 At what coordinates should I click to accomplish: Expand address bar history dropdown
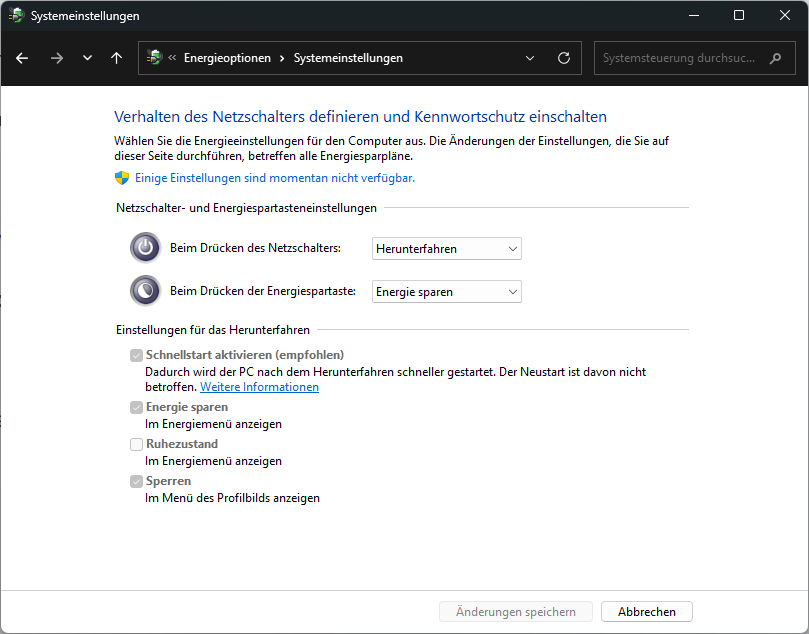(x=530, y=58)
